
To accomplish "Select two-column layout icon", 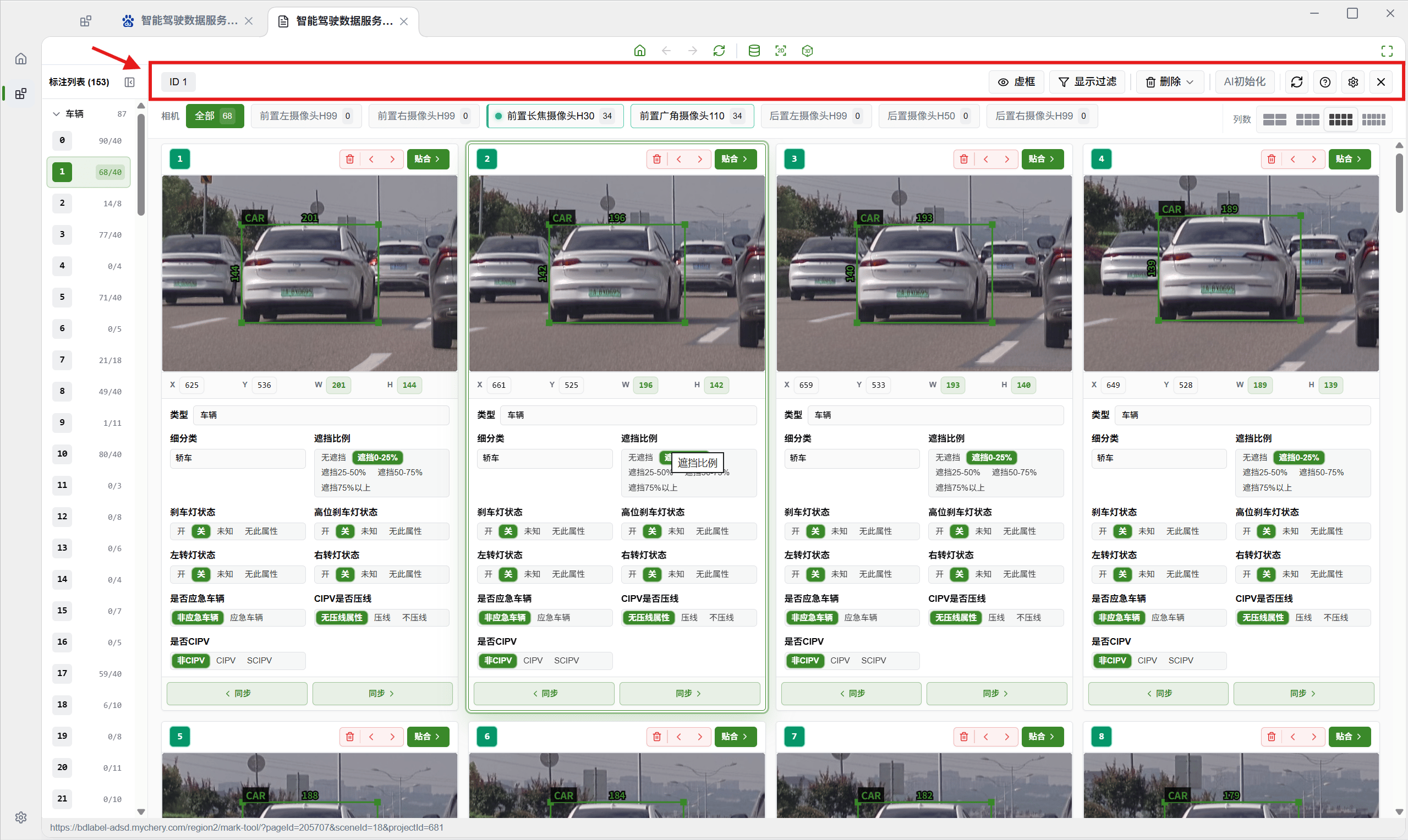I will point(1274,119).
